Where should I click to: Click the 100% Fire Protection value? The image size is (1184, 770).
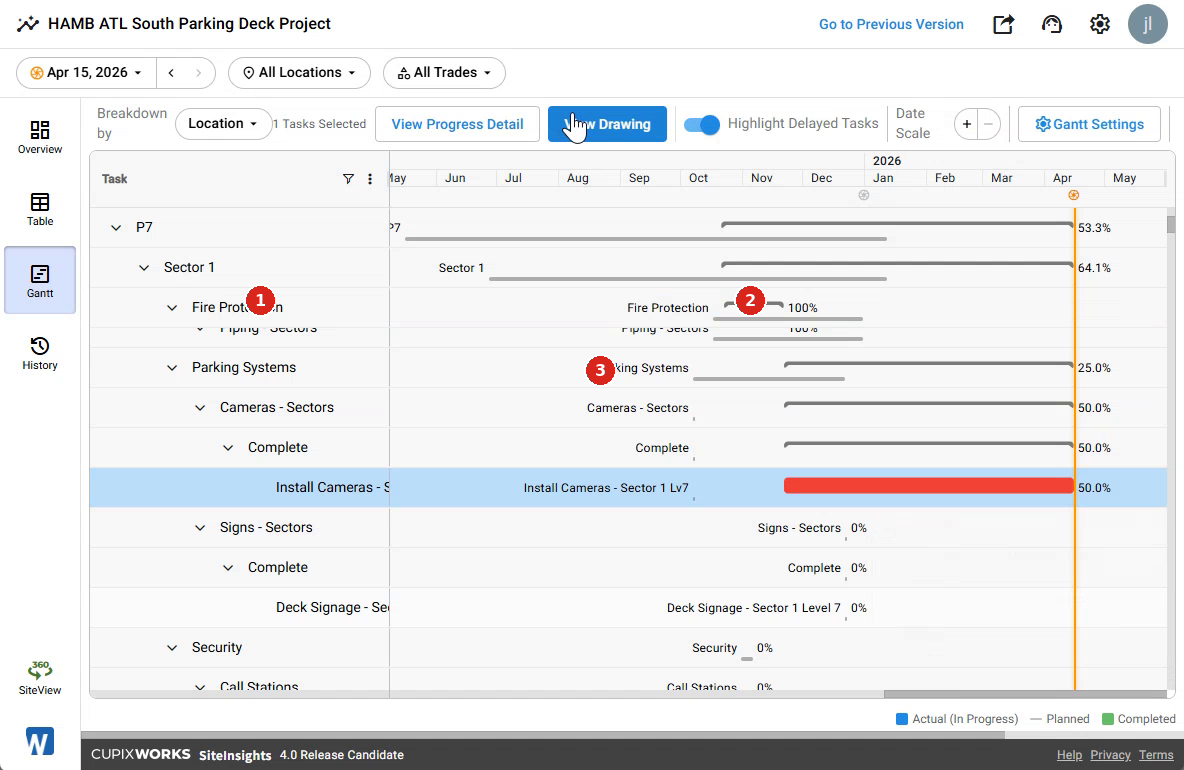coord(803,308)
